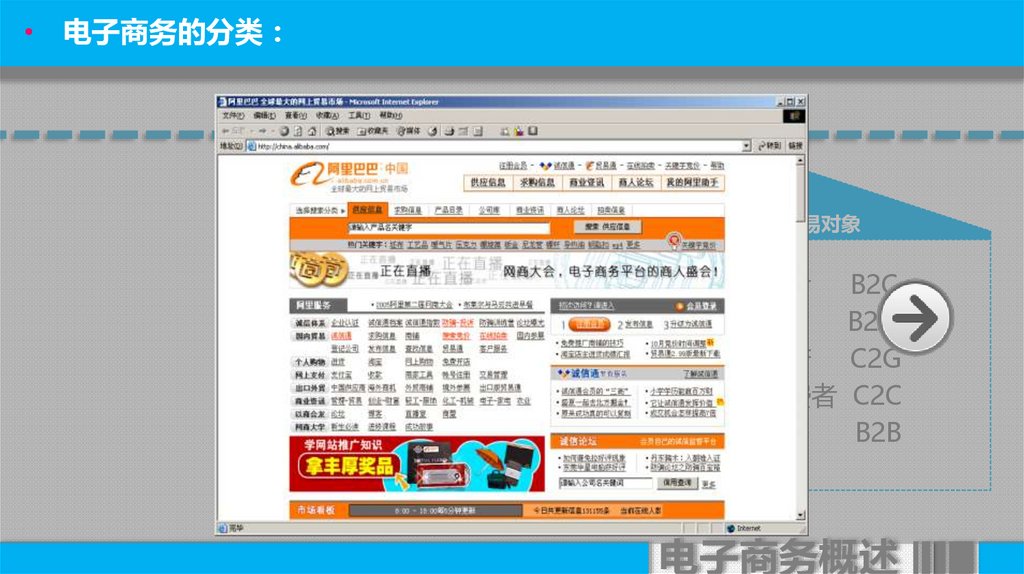The width and height of the screenshot is (1024, 574).
Task: Select the 产品目录 search category tab
Action: (x=448, y=210)
